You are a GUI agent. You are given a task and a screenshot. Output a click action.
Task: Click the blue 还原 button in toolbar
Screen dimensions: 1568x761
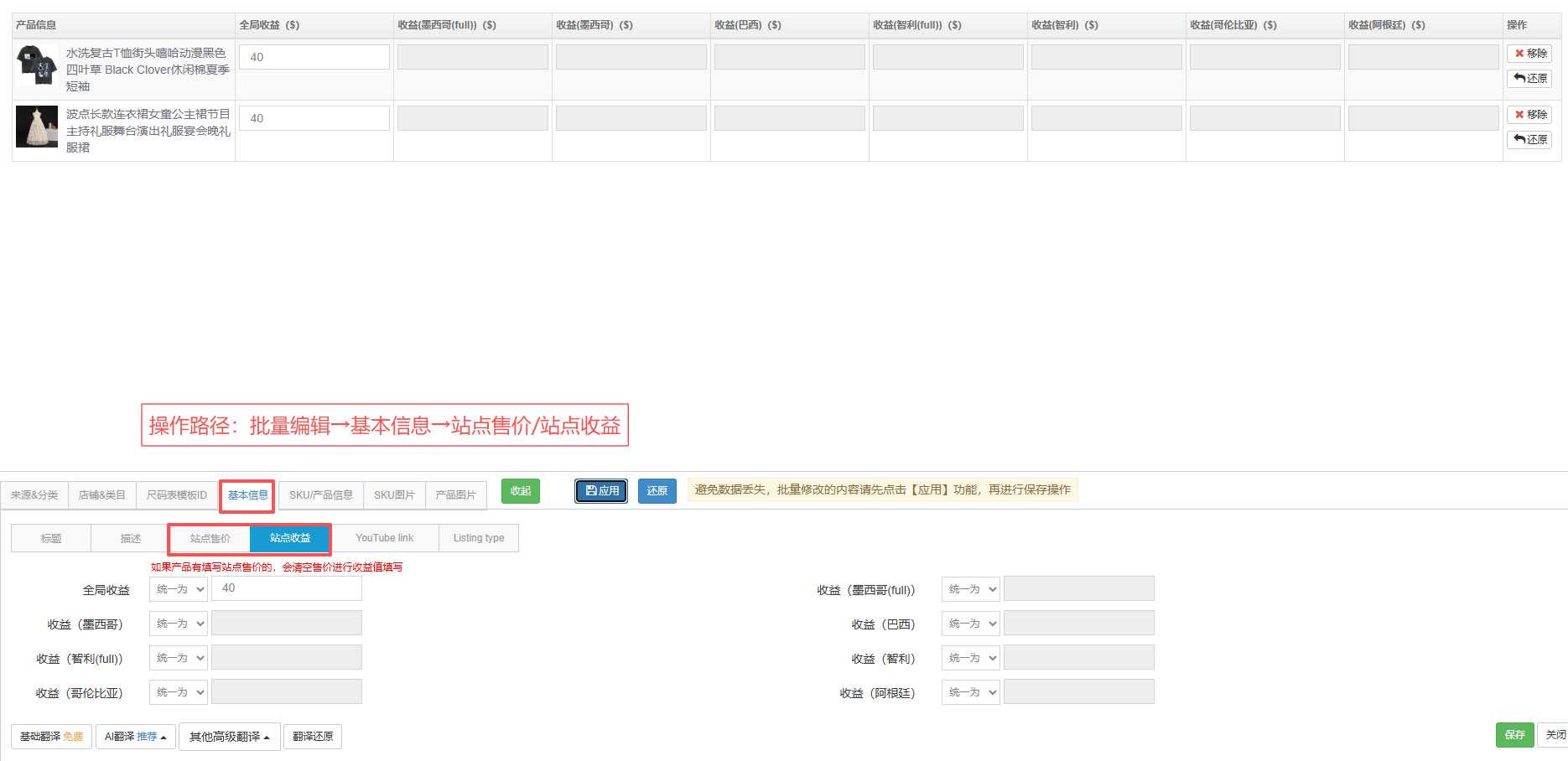tap(657, 491)
